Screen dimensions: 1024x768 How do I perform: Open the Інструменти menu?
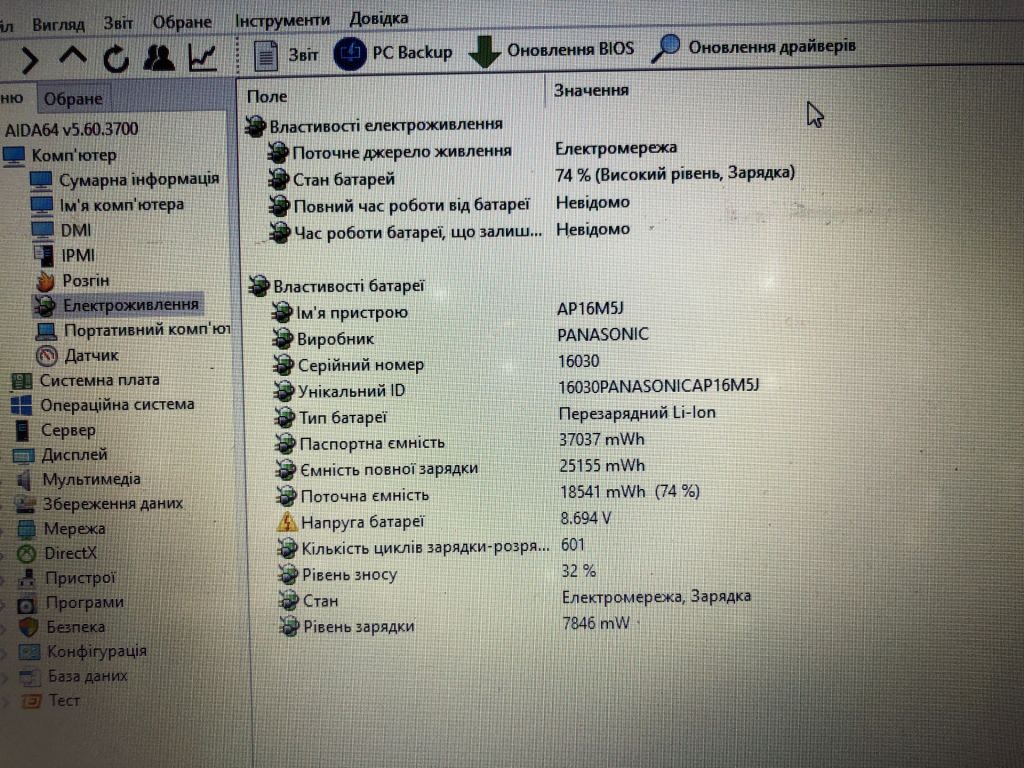(282, 20)
